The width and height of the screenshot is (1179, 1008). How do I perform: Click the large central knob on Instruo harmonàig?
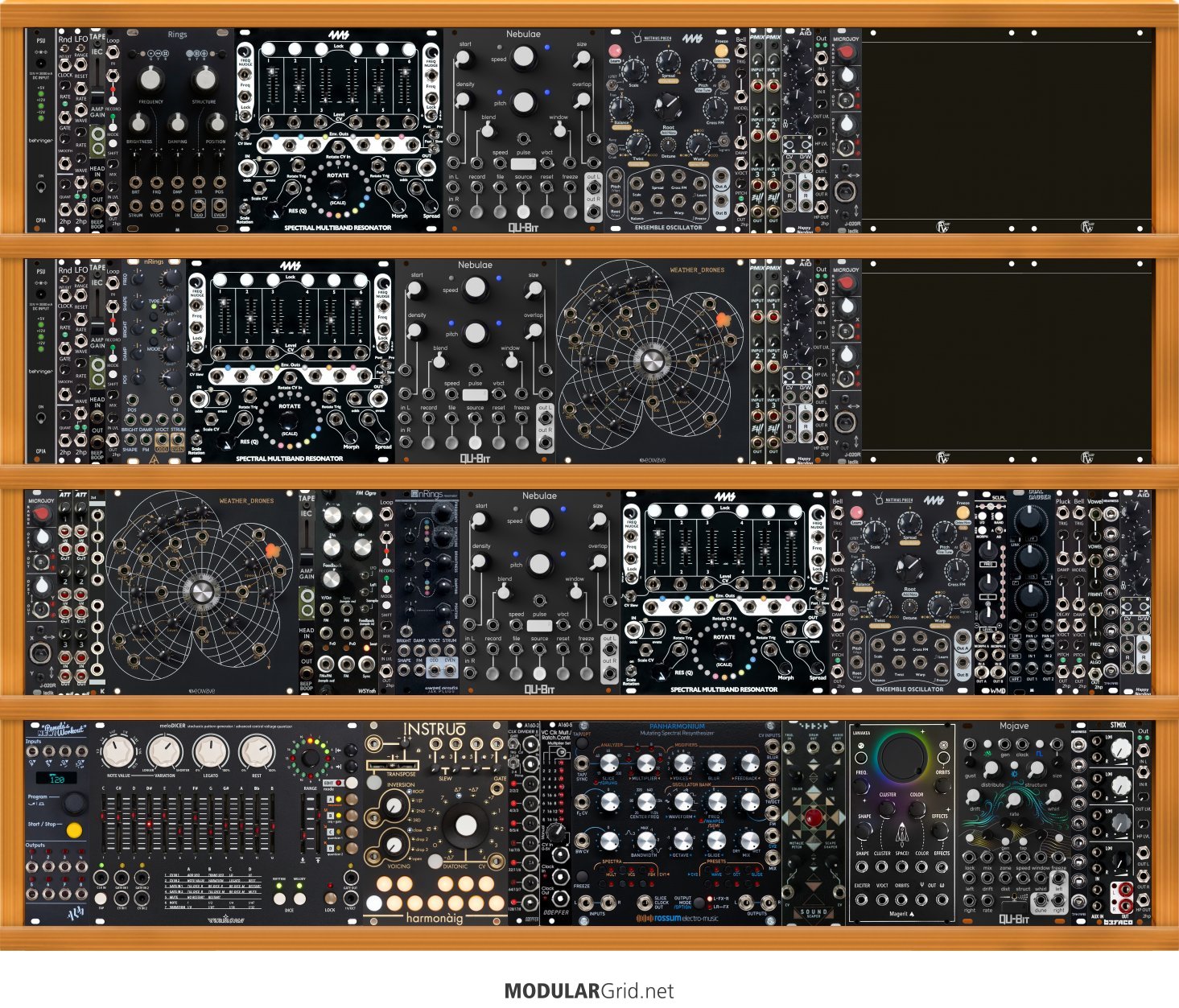(465, 827)
